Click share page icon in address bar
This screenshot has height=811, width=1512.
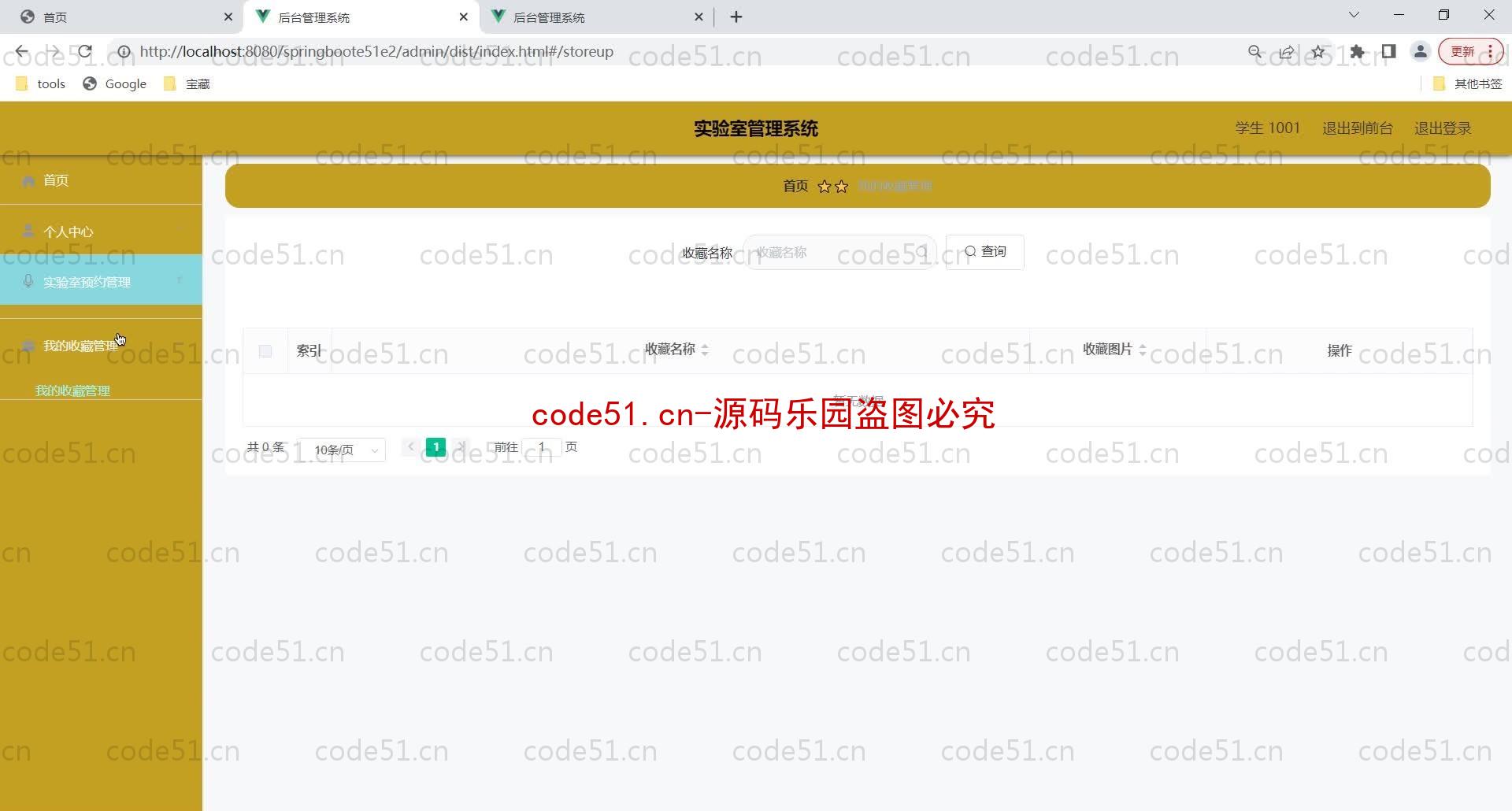click(x=1287, y=52)
